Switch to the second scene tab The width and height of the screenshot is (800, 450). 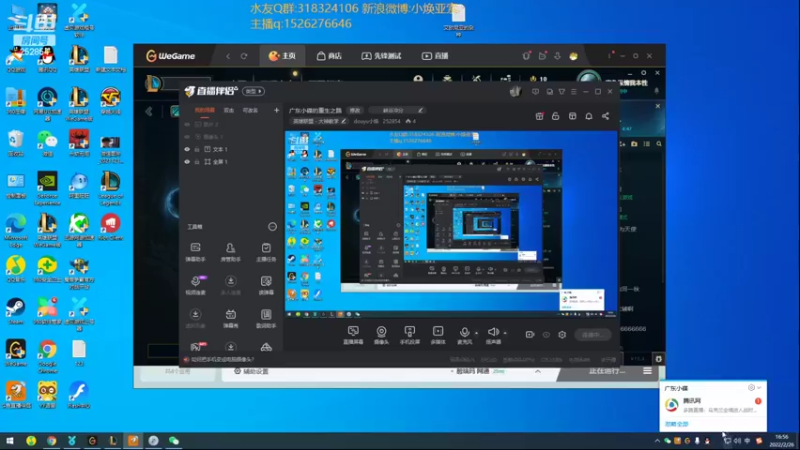[229, 110]
